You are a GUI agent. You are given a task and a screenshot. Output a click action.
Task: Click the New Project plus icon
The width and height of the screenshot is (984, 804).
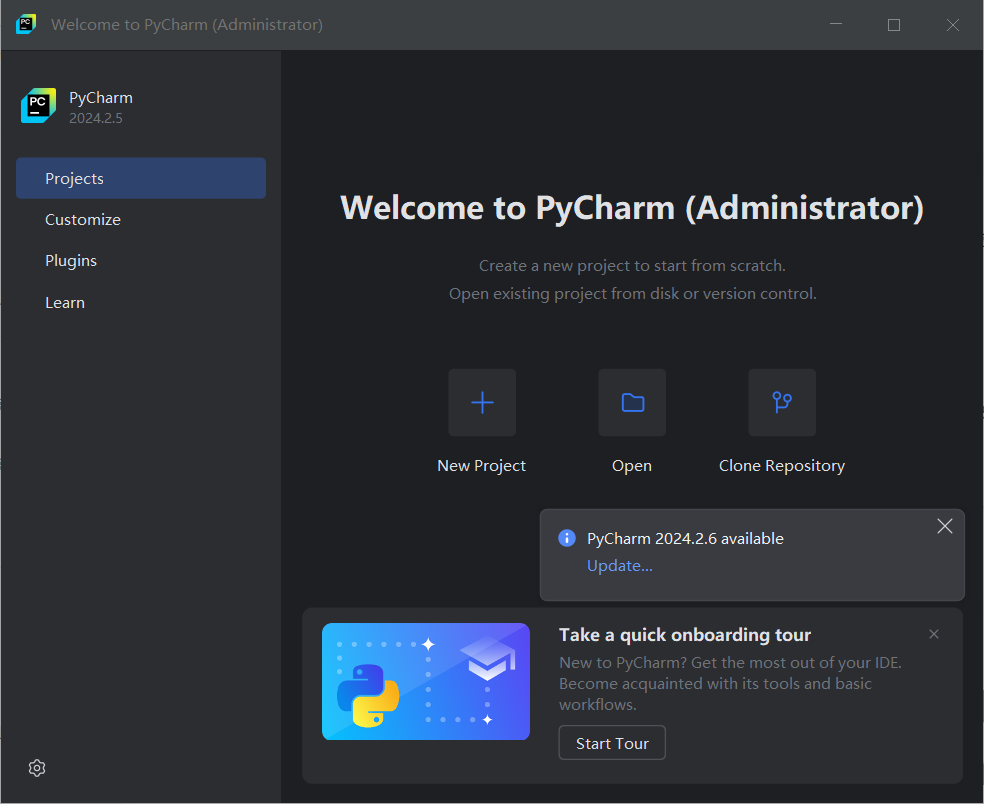482,402
